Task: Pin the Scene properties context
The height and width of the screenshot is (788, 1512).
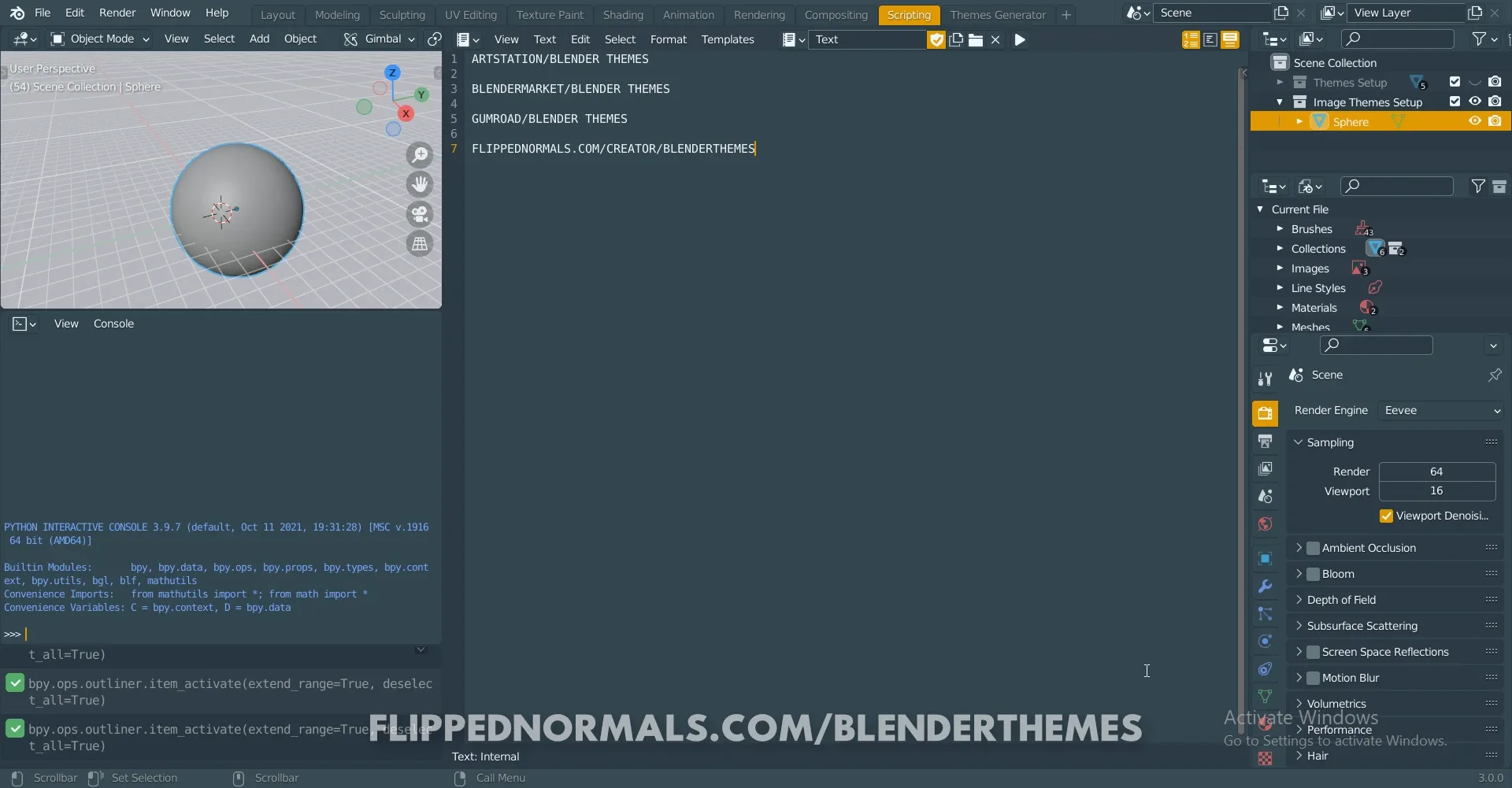Action: [1494, 376]
